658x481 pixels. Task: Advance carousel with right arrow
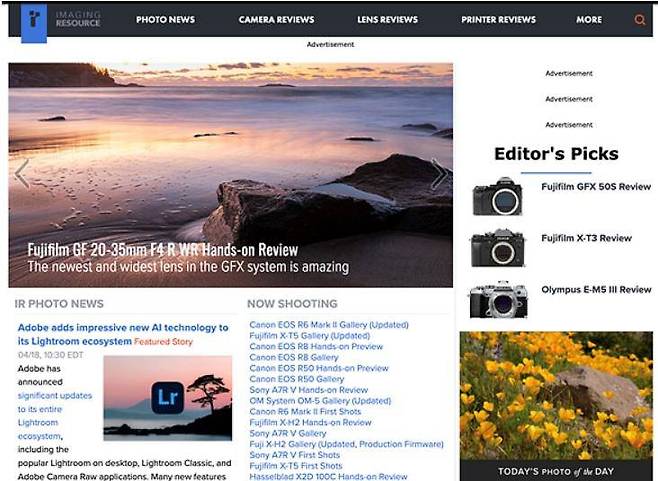(439, 173)
